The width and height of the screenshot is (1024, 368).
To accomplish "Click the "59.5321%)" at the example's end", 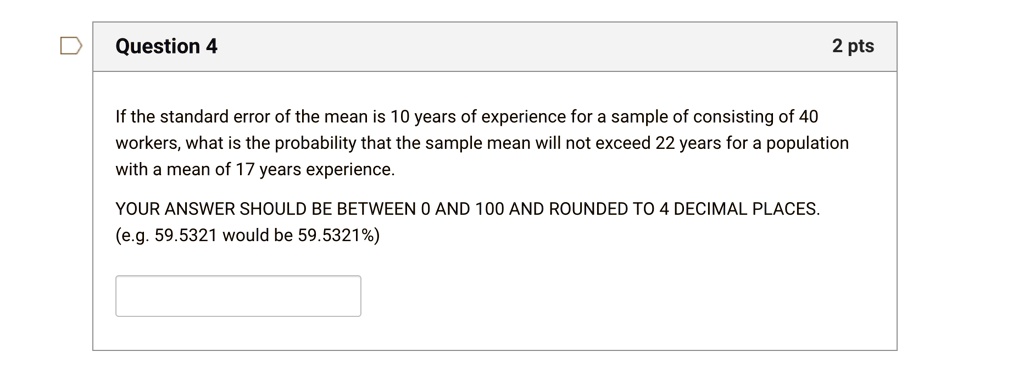I will tap(339, 236).
